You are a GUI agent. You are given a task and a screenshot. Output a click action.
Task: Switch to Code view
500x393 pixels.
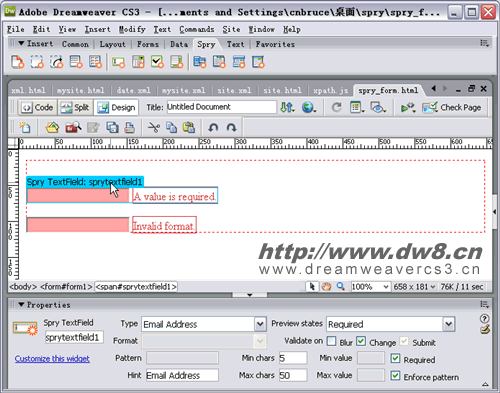(x=37, y=107)
